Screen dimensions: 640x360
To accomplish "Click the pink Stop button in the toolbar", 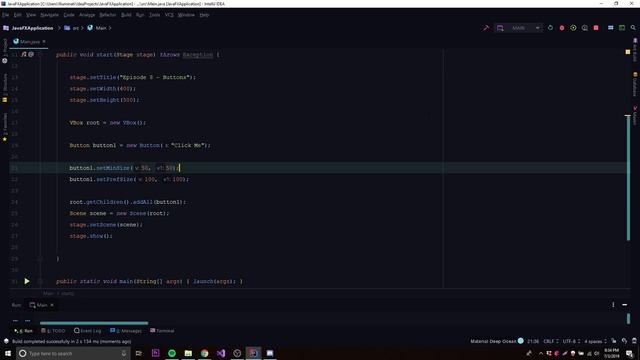I will pos(596,28).
